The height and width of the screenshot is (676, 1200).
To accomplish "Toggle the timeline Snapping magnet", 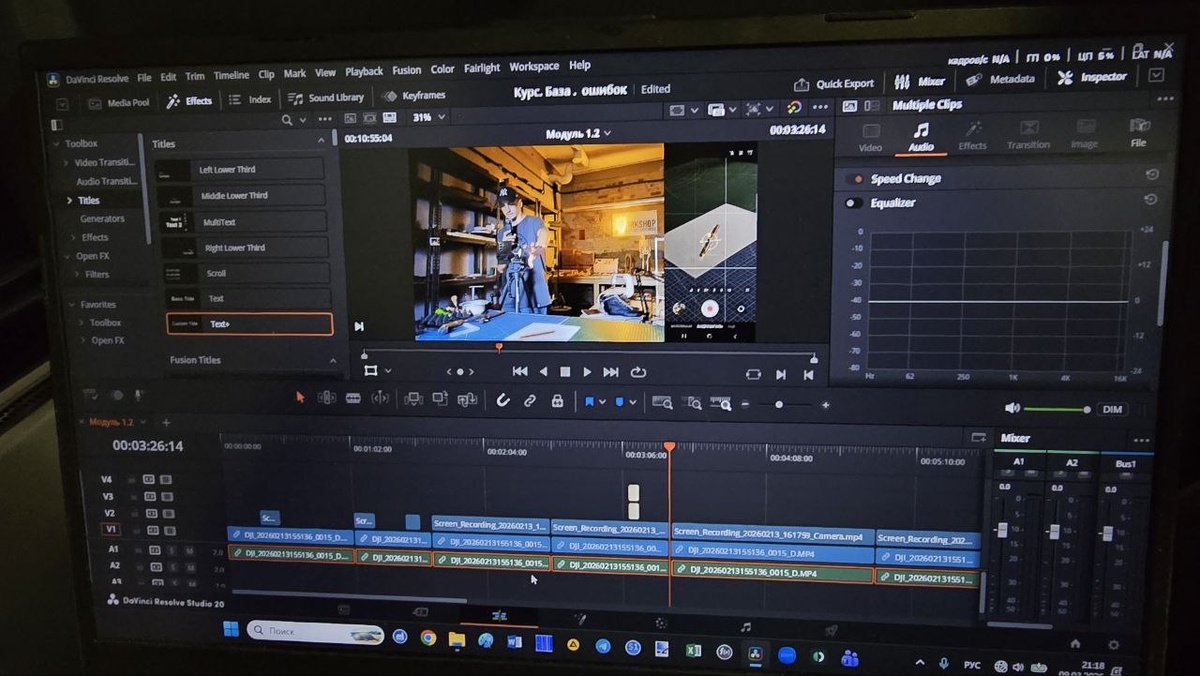I will [x=503, y=400].
